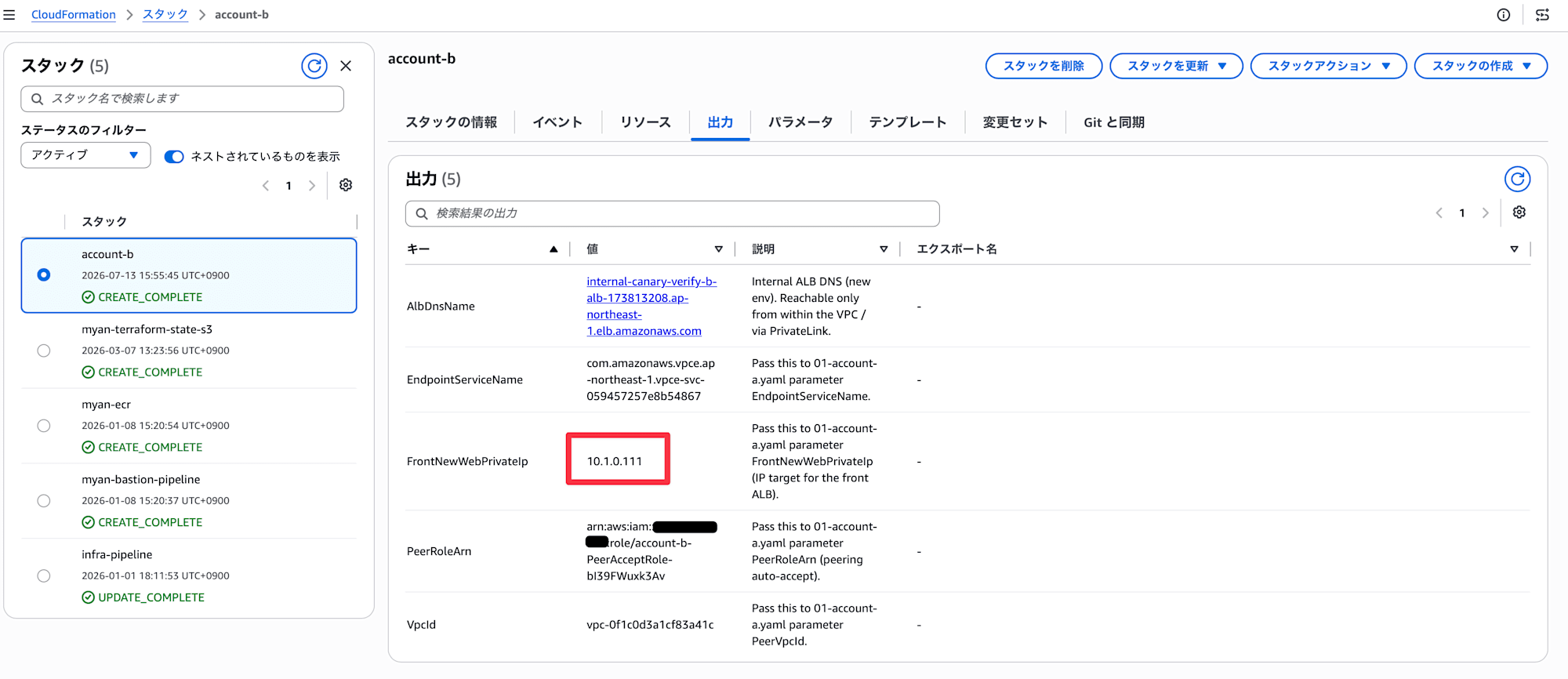Toggle ネストされているものを表示 switch
This screenshot has width=1568, height=679.
[x=174, y=157]
